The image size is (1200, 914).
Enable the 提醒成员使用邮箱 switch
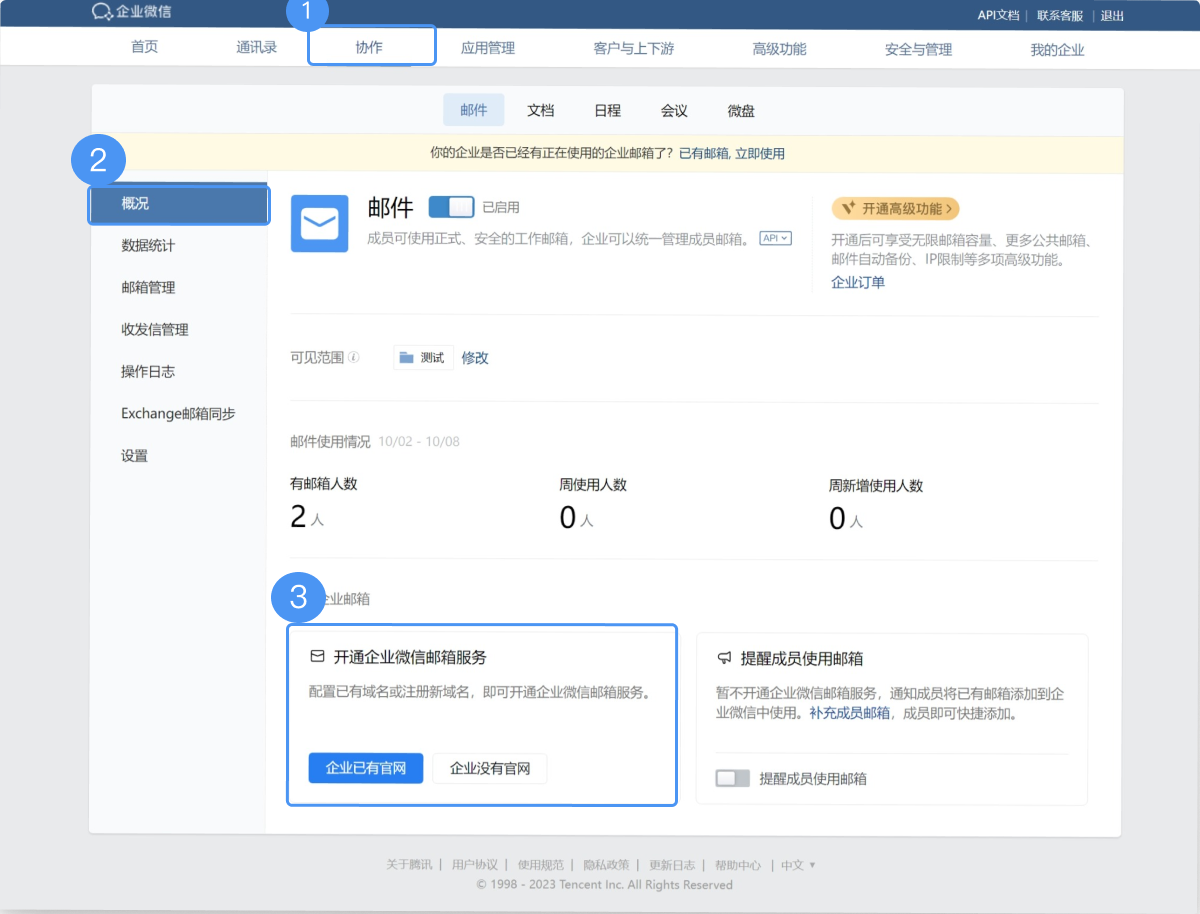(x=732, y=778)
